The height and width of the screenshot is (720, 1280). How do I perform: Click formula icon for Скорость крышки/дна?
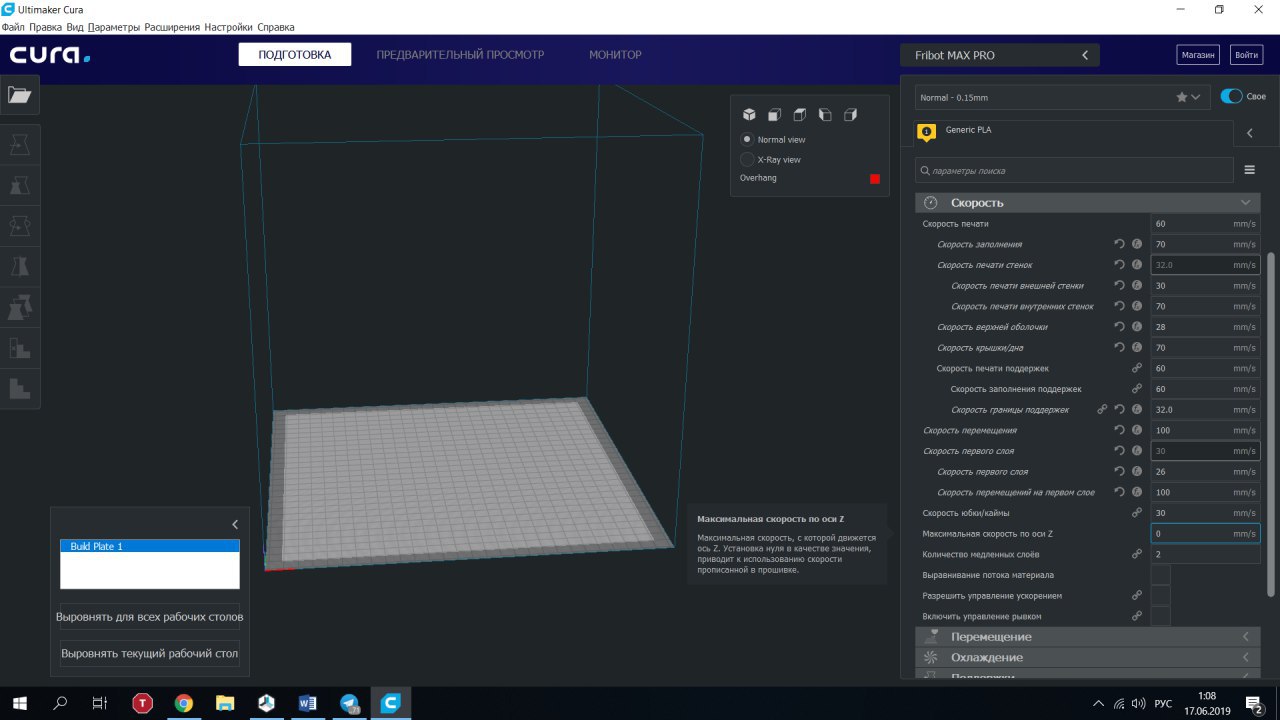coord(1137,347)
